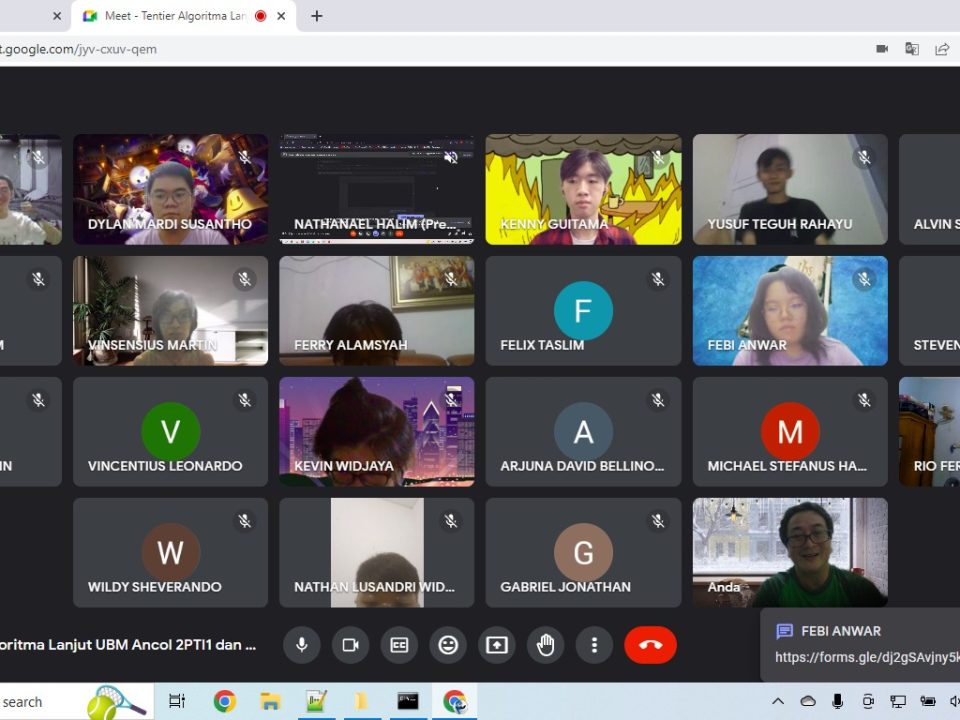
Task: Click the F avatar of FELIX TASLIM
Action: (x=583, y=310)
